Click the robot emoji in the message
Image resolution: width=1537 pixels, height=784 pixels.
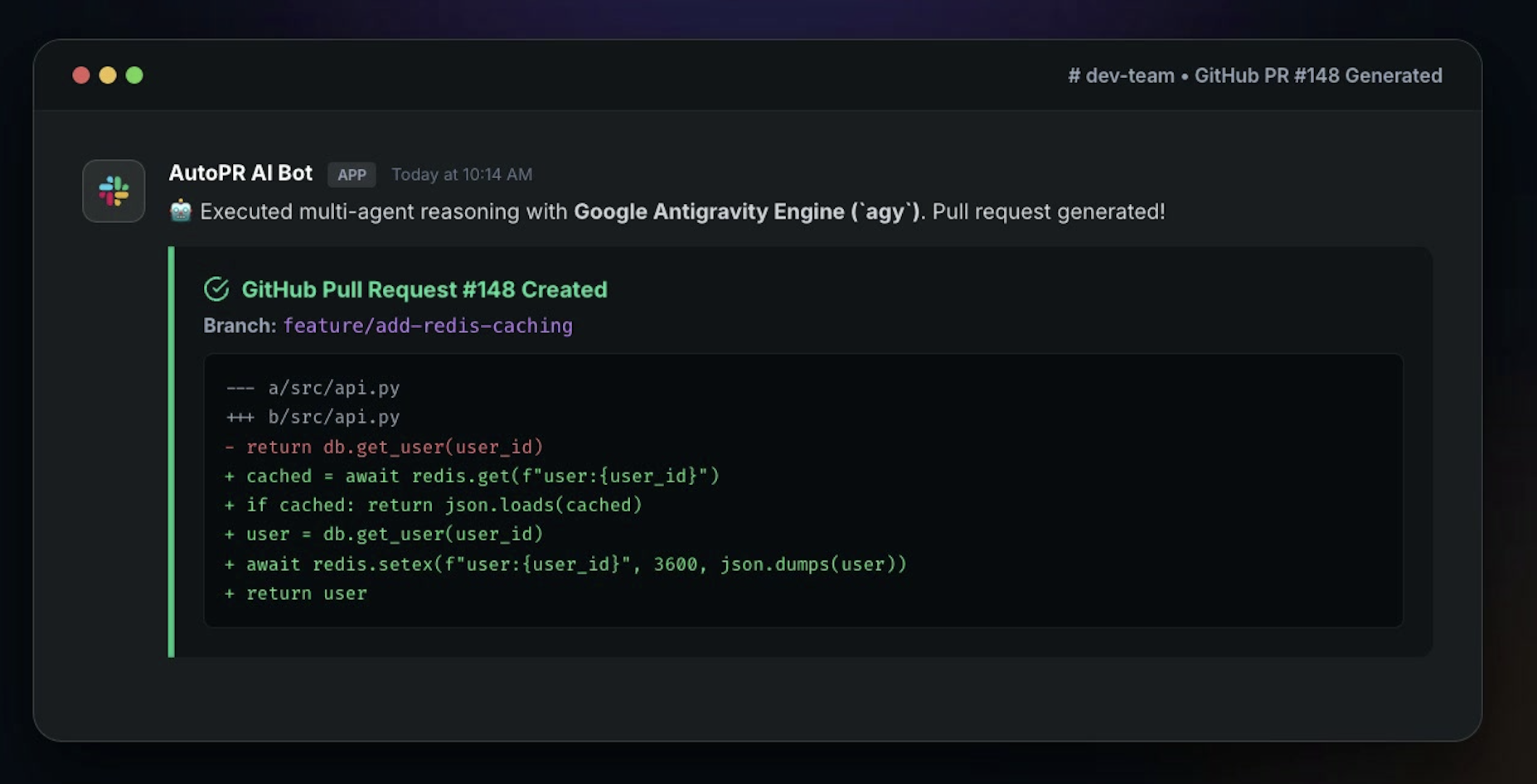coord(181,211)
